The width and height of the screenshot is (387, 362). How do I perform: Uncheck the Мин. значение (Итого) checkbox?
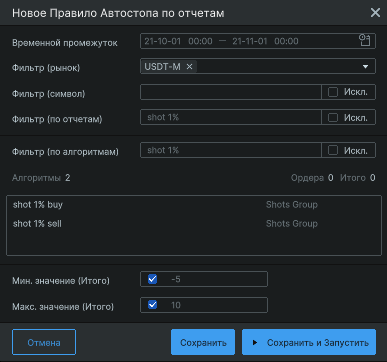click(152, 279)
